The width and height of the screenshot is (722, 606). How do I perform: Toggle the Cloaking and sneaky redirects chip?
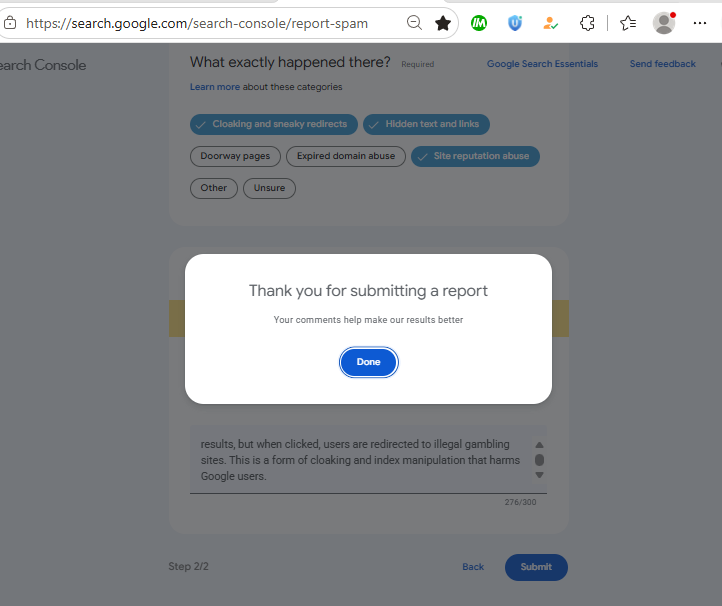274,124
